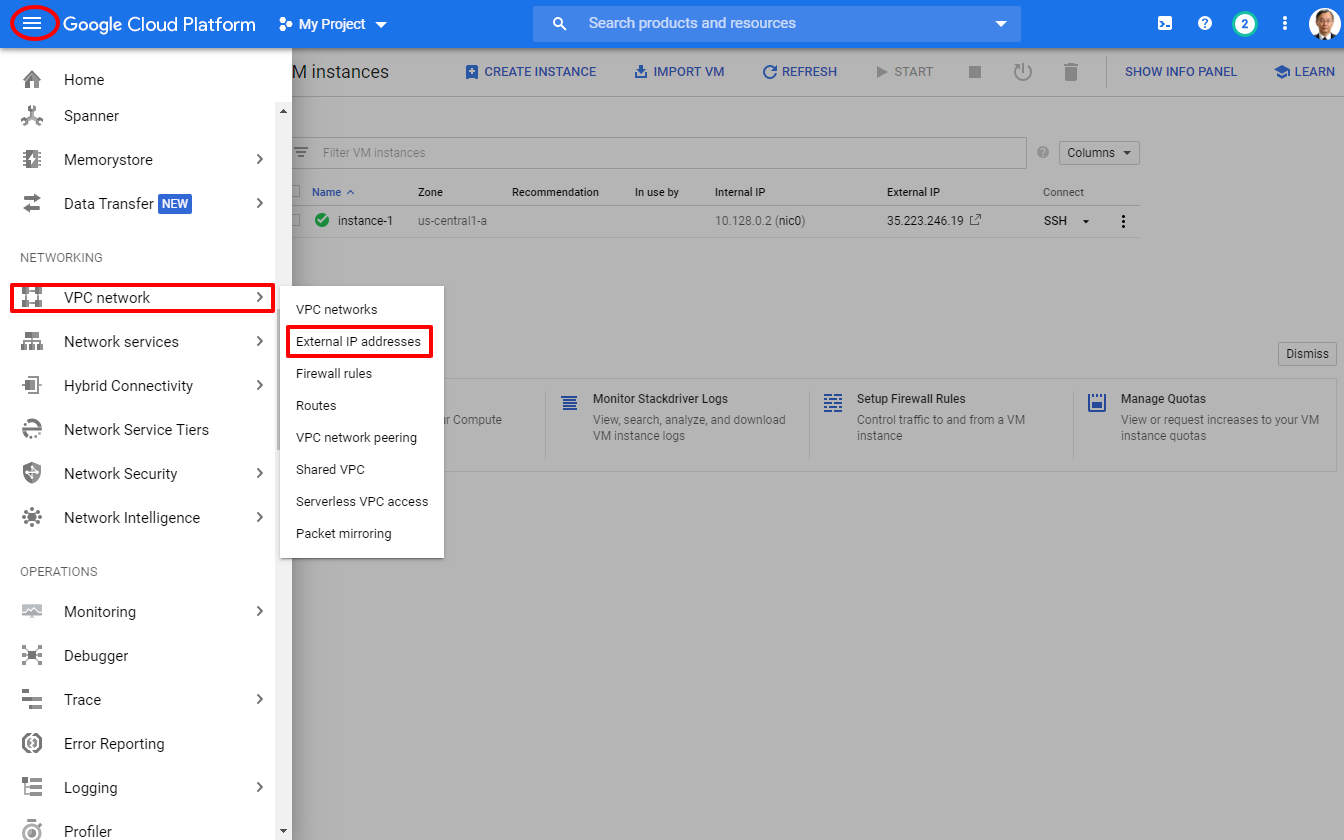Click the IMPORT VM button

679,72
